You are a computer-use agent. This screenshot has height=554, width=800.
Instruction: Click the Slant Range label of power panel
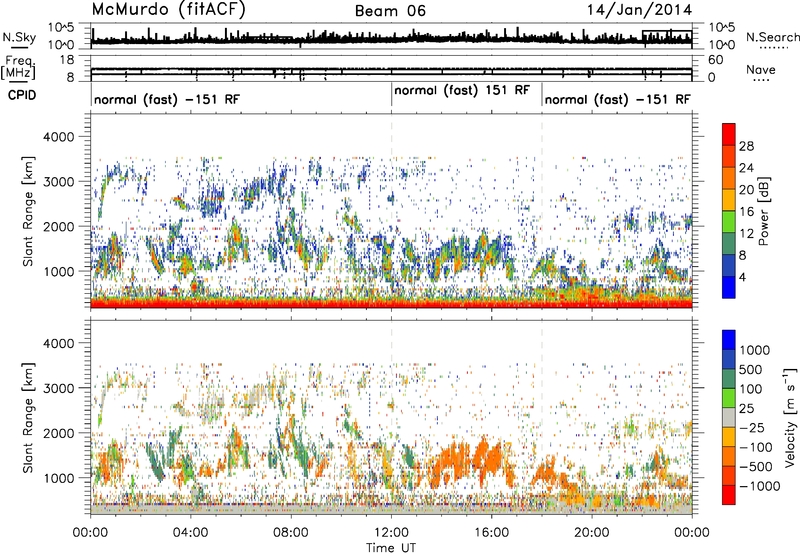tap(29, 211)
